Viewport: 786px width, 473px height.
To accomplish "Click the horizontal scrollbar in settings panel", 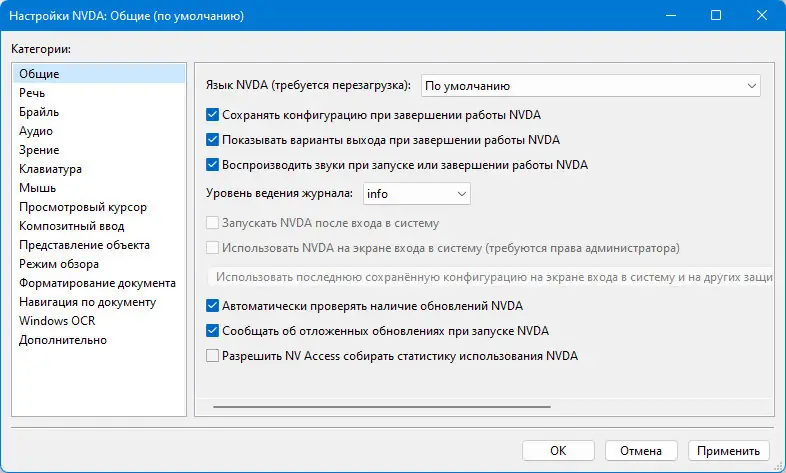I will coord(380,406).
